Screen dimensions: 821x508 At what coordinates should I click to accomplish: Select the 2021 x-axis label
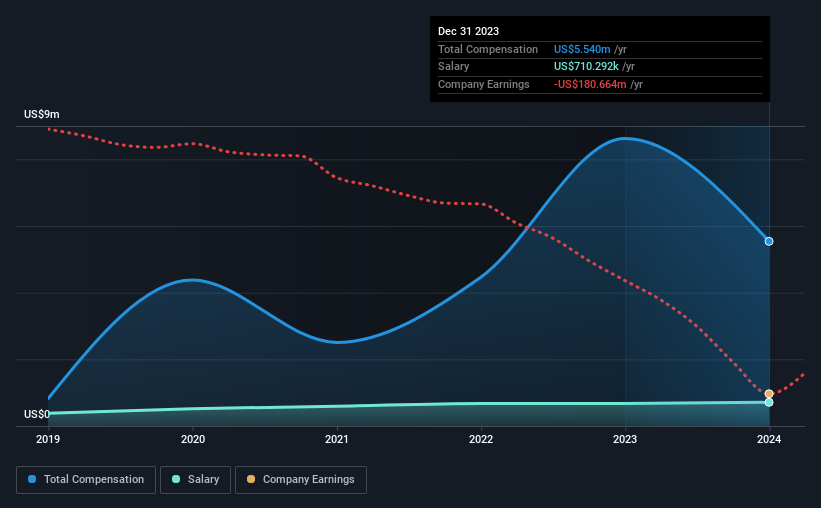[337, 439]
